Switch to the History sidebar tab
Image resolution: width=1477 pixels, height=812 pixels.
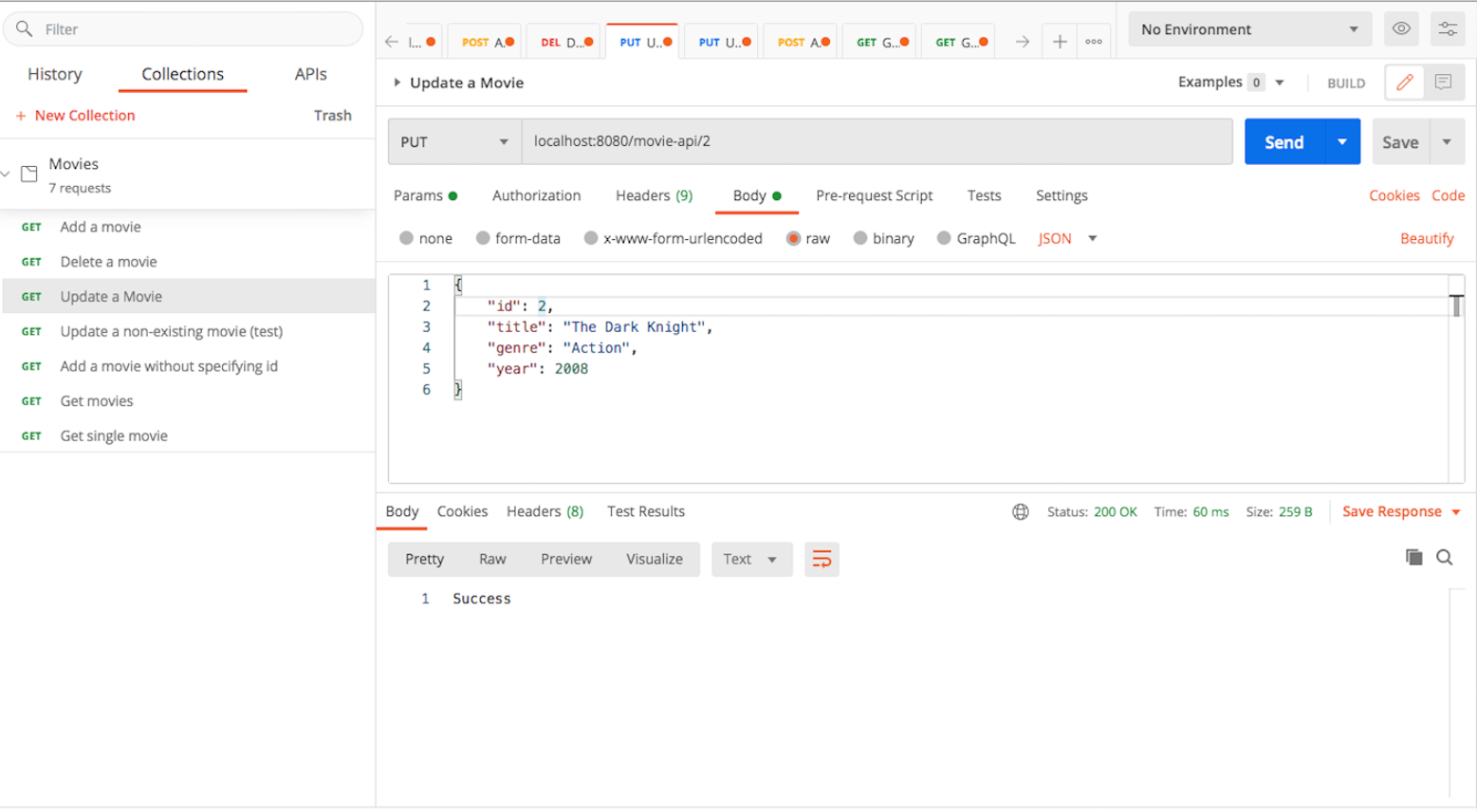55,74
